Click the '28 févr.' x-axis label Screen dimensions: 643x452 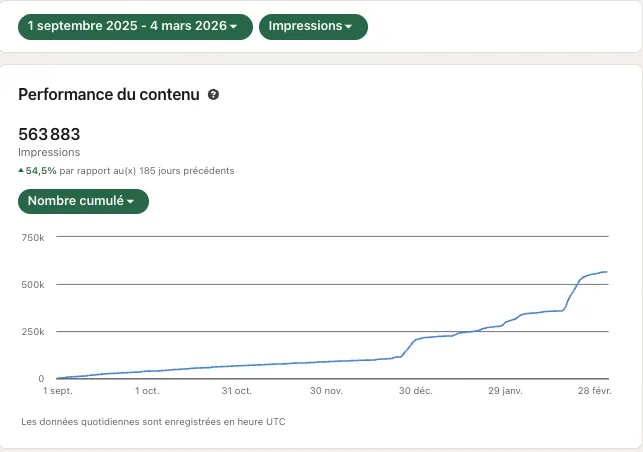click(x=595, y=391)
